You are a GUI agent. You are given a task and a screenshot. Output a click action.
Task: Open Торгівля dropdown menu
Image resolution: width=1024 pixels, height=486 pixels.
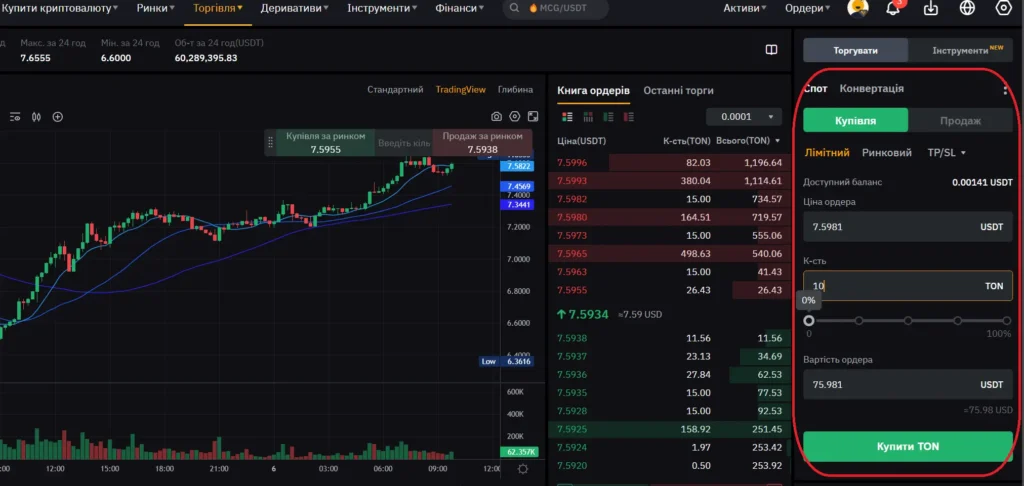[x=218, y=8]
